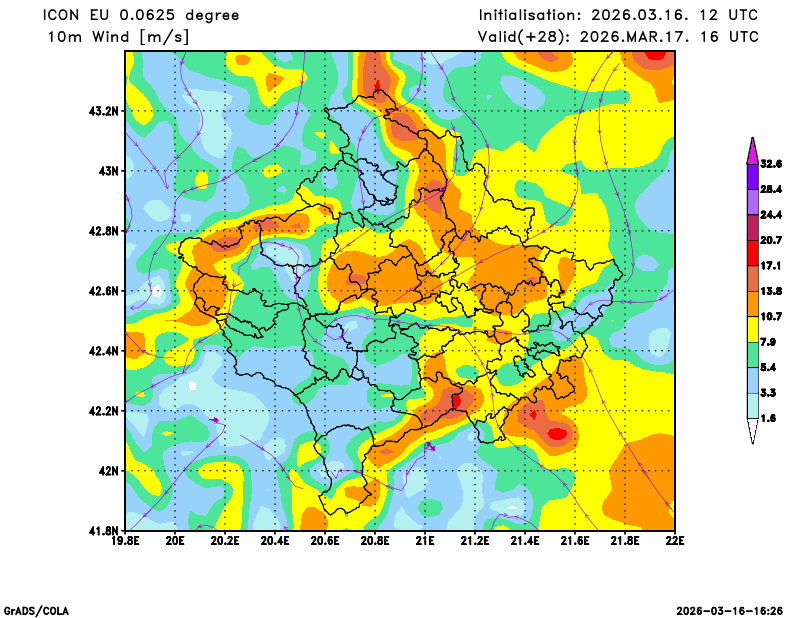
Task: Click the magenta triangle atop the color legend
Action: [x=752, y=150]
